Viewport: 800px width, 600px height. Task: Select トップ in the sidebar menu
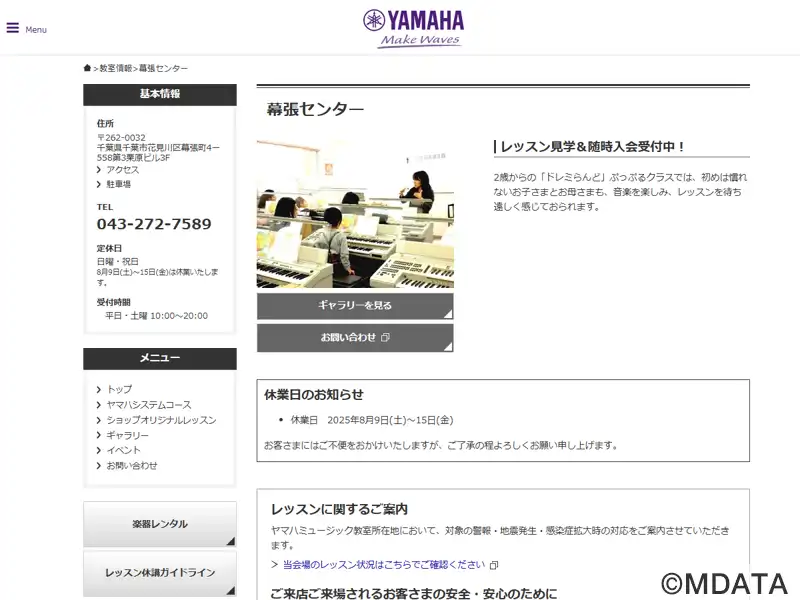(119, 389)
